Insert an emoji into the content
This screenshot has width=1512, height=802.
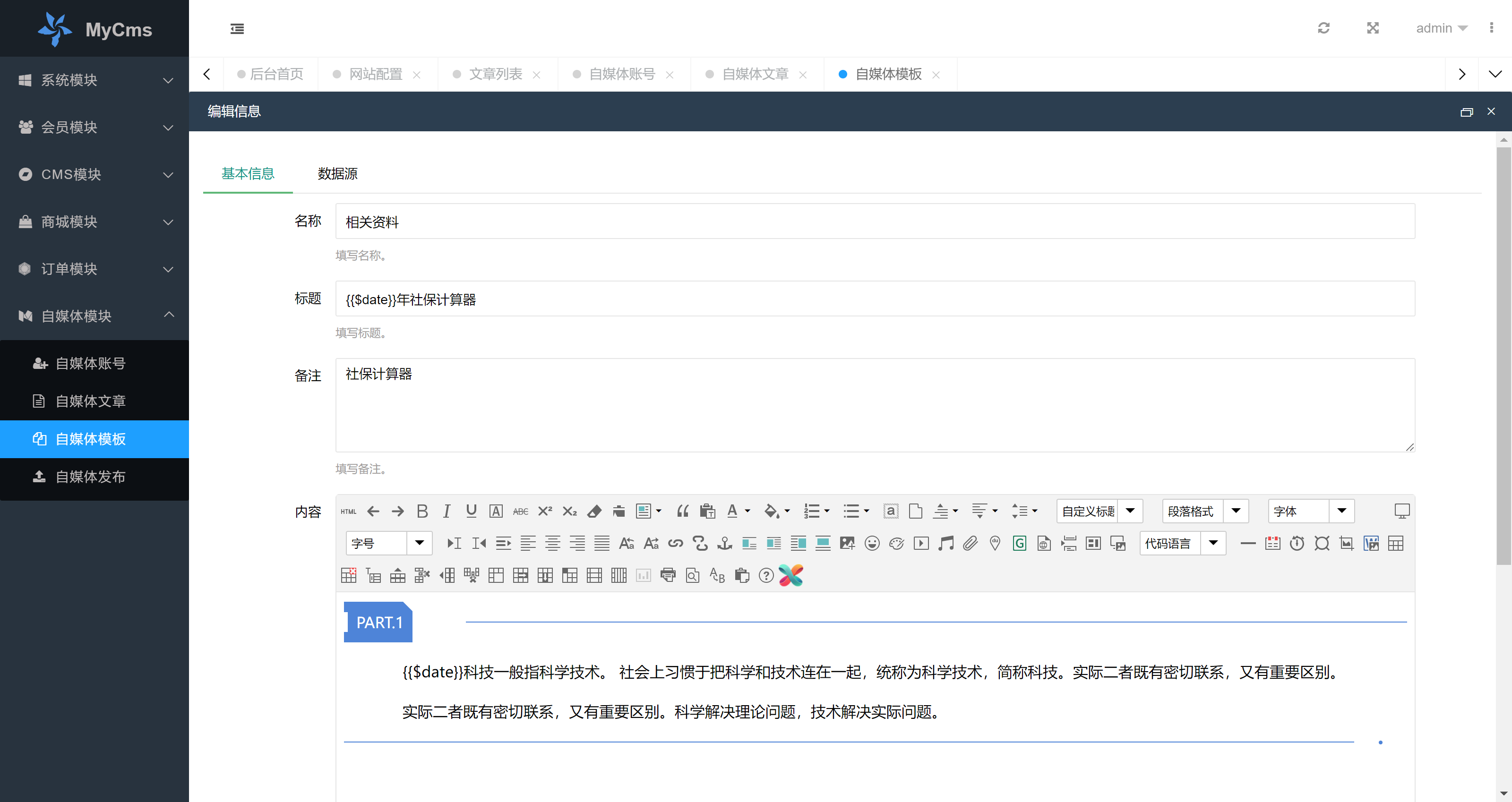872,543
